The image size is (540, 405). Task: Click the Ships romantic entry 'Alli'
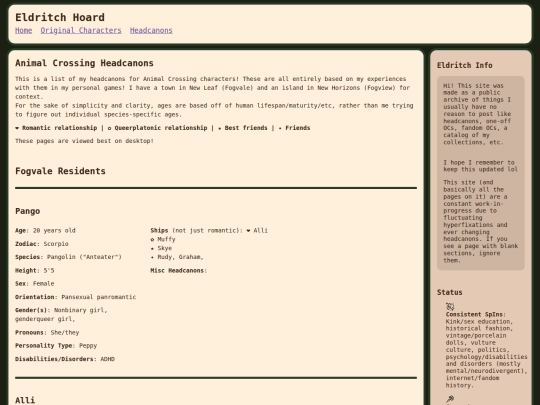(x=257, y=230)
